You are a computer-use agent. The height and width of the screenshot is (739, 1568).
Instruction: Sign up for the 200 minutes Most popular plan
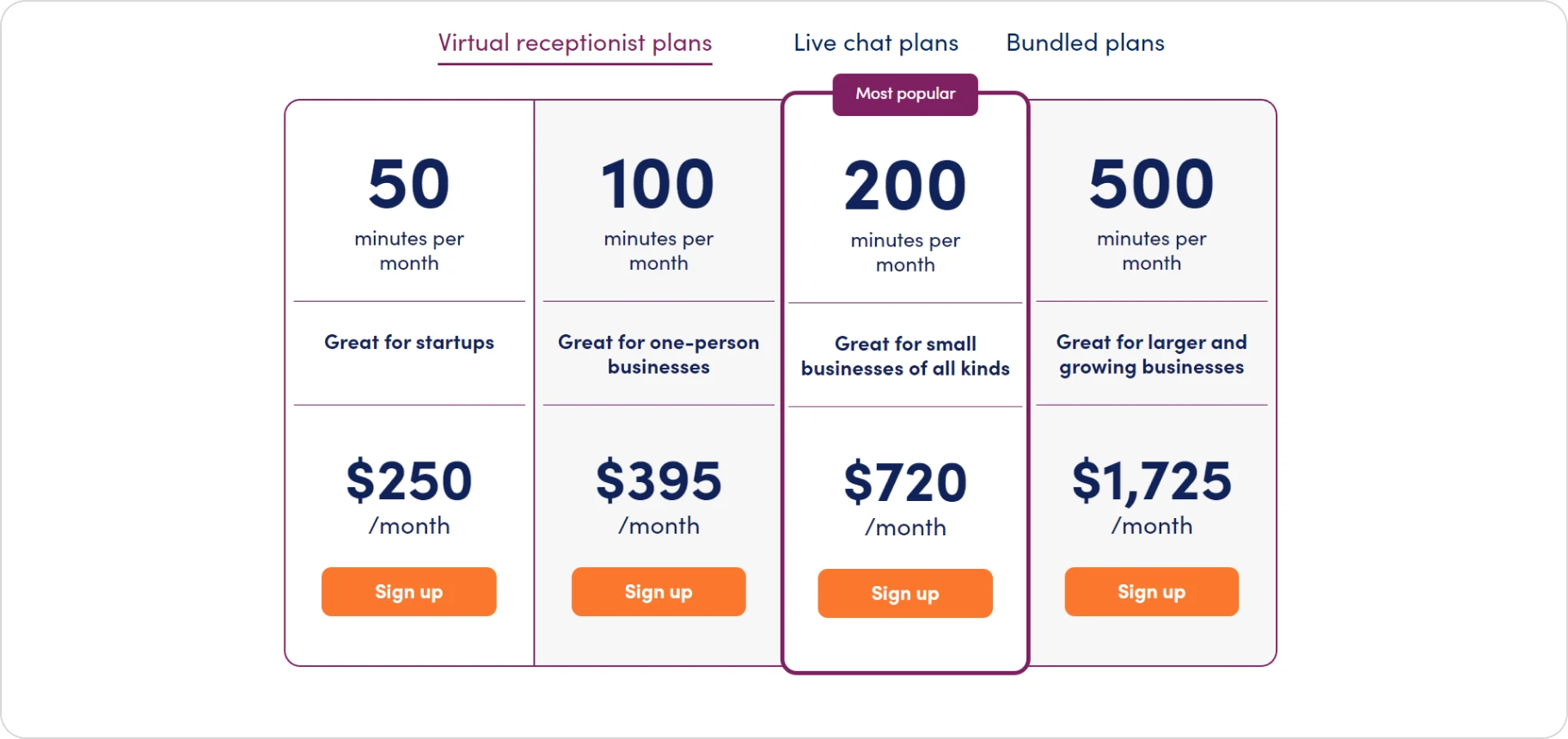click(x=904, y=593)
